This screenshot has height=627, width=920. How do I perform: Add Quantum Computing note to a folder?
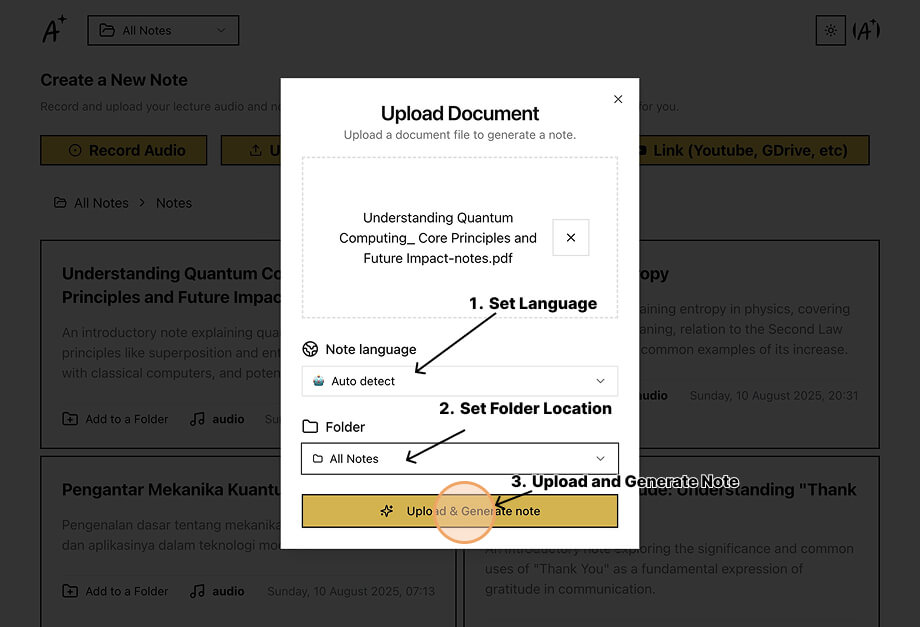[115, 419]
